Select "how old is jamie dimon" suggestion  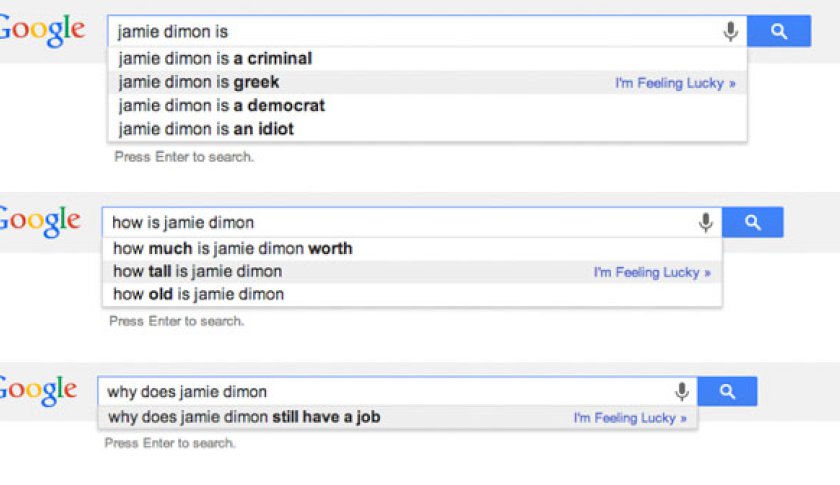point(198,294)
